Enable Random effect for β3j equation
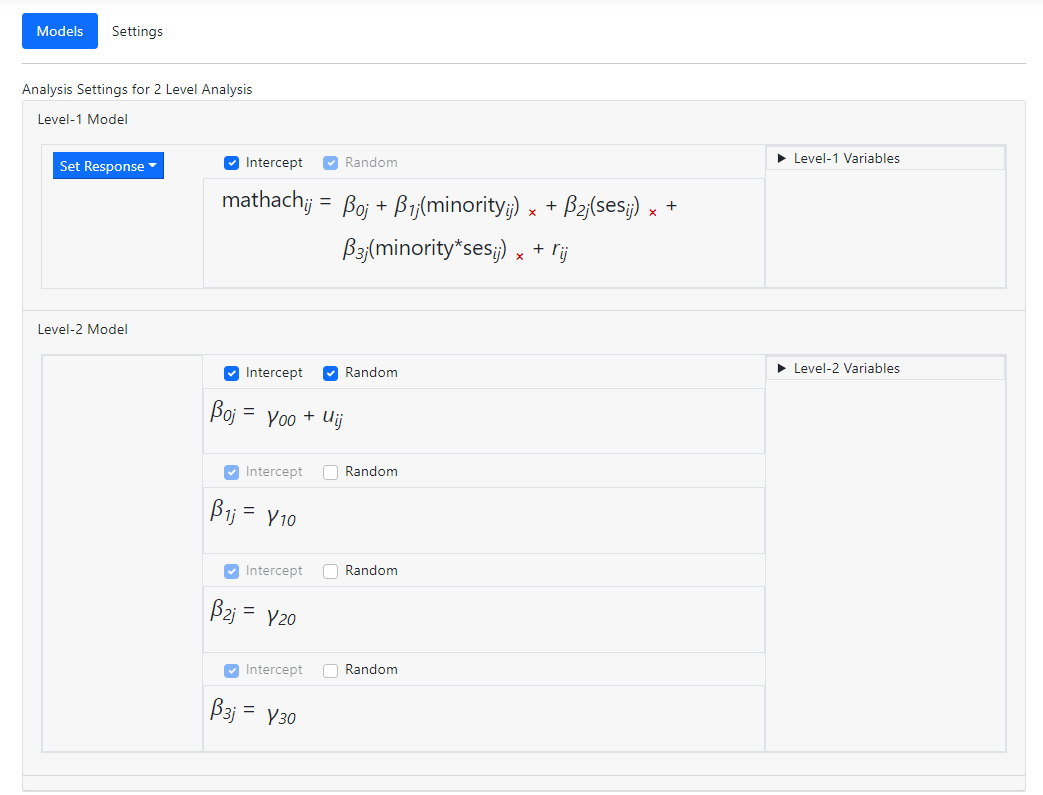Screen dimensions: 1043x795 tap(331, 670)
